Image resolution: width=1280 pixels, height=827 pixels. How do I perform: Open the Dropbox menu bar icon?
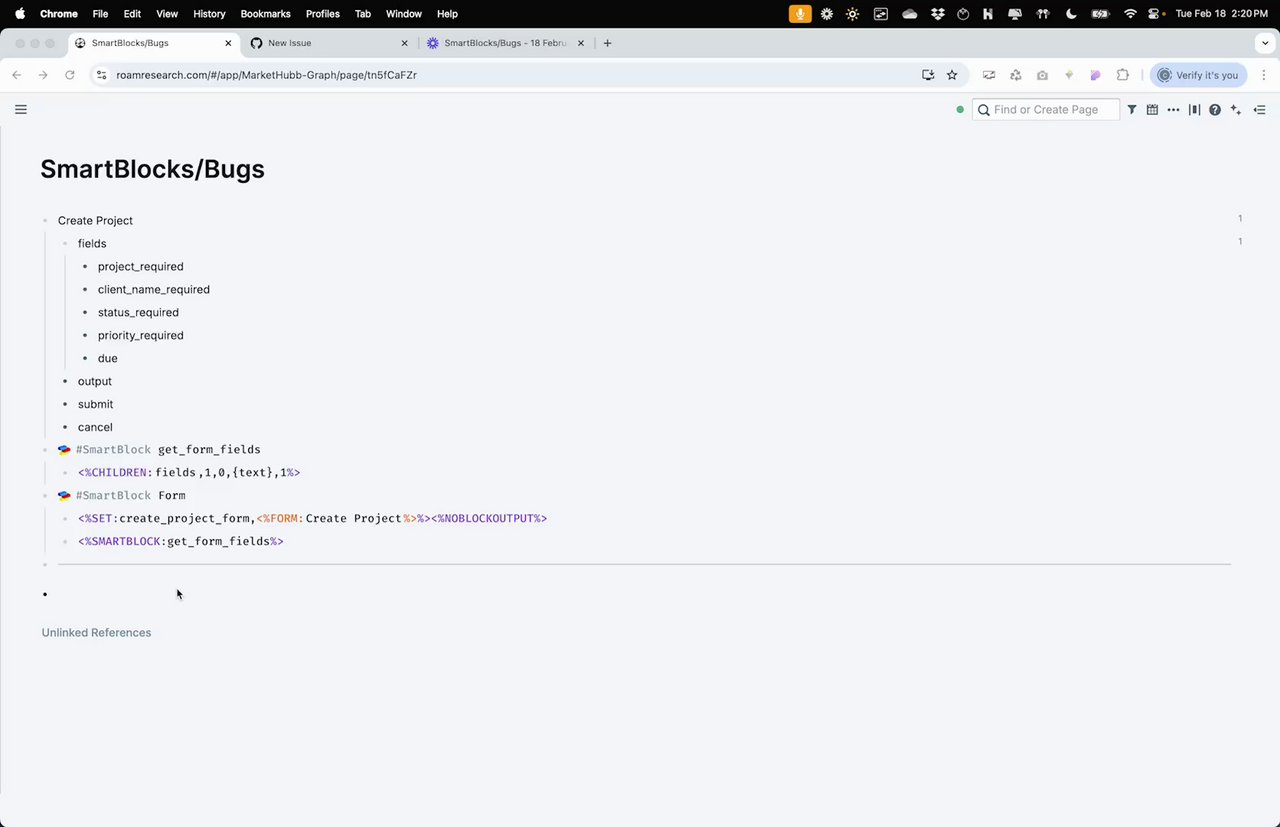pyautogui.click(x=937, y=14)
